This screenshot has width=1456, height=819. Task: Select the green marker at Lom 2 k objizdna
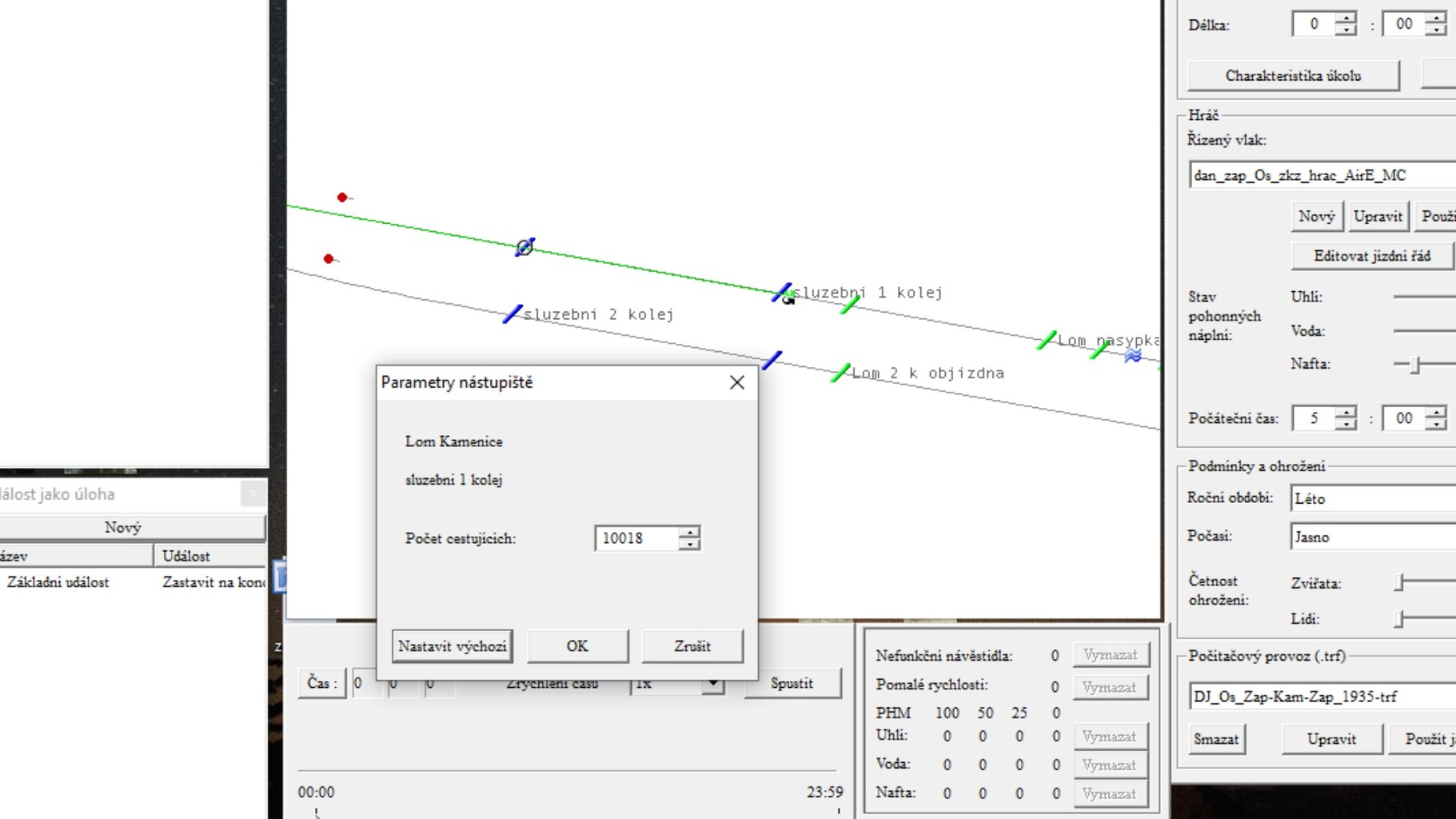tap(840, 373)
